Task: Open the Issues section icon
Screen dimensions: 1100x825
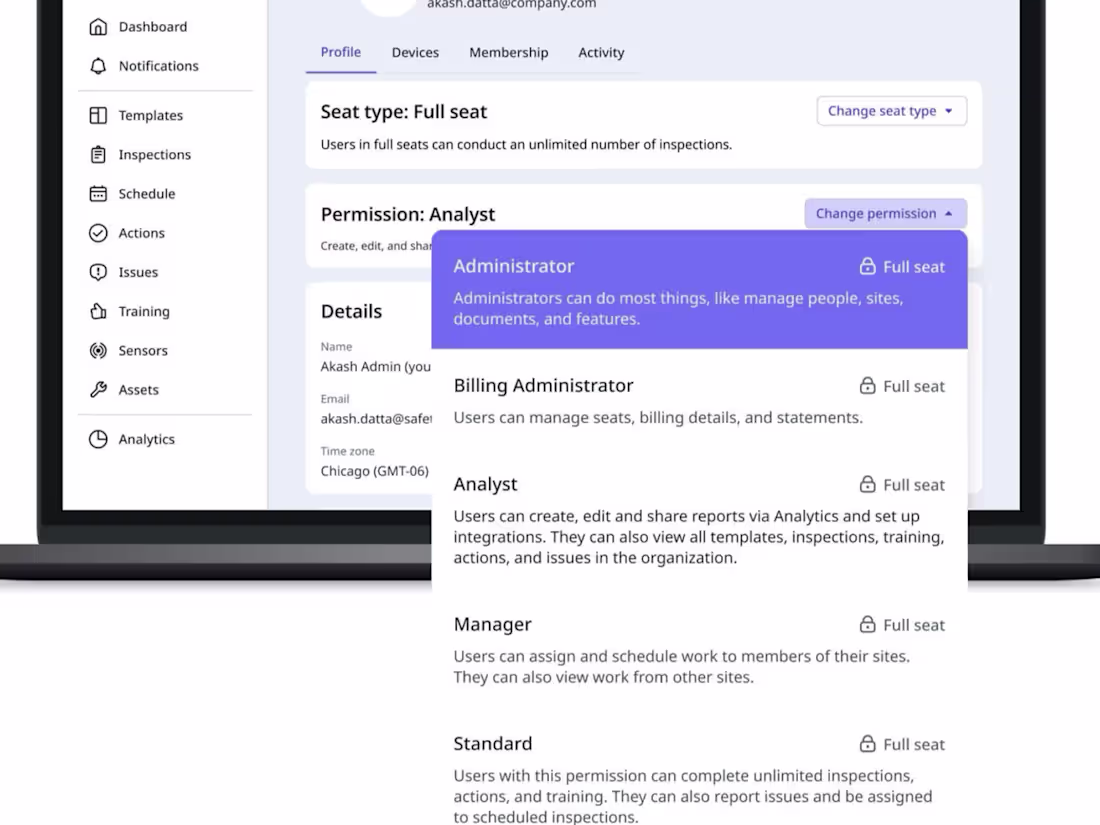Action: click(97, 271)
